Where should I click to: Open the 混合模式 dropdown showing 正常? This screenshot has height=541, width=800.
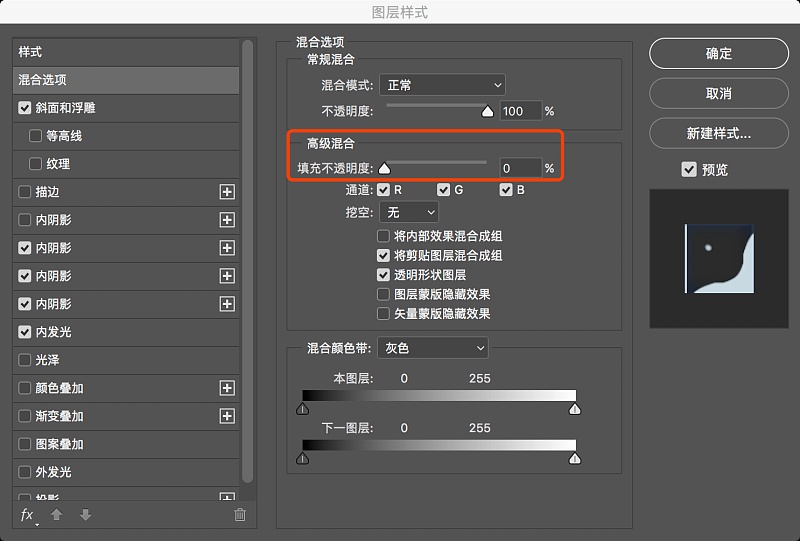click(442, 85)
